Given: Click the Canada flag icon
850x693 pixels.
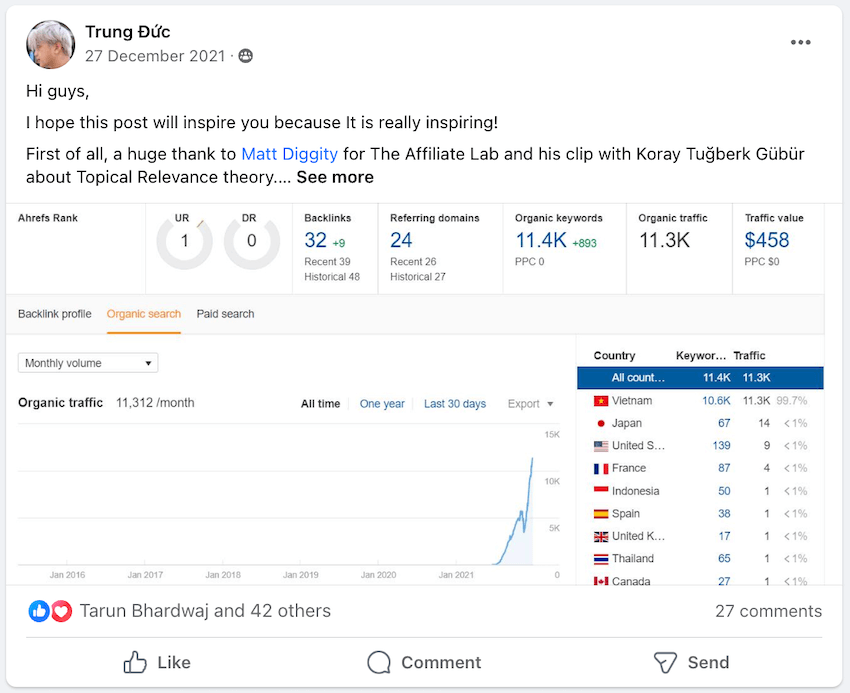Looking at the screenshot, I should point(601,581).
